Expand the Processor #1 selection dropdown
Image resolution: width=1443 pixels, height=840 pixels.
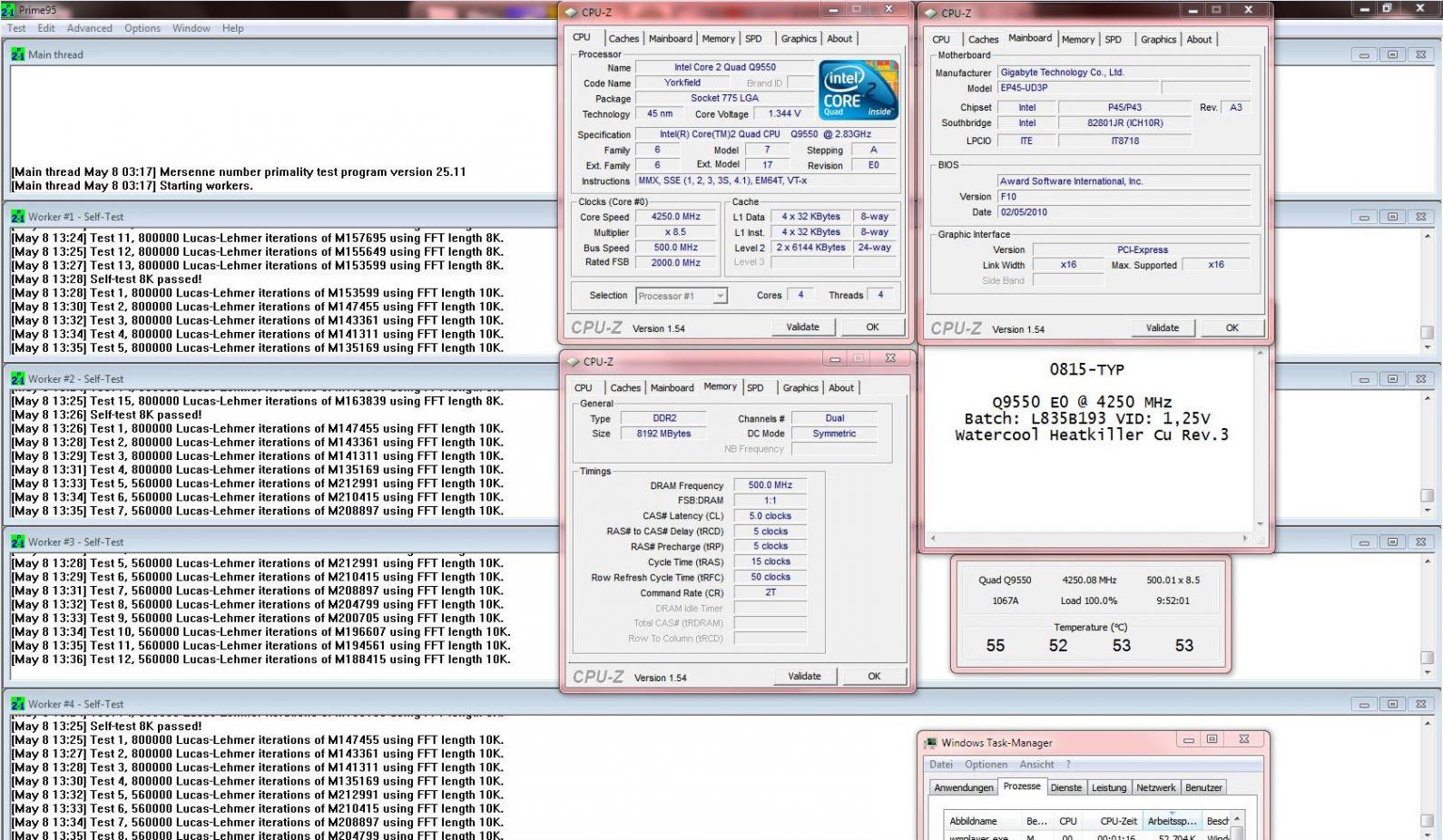[720, 296]
